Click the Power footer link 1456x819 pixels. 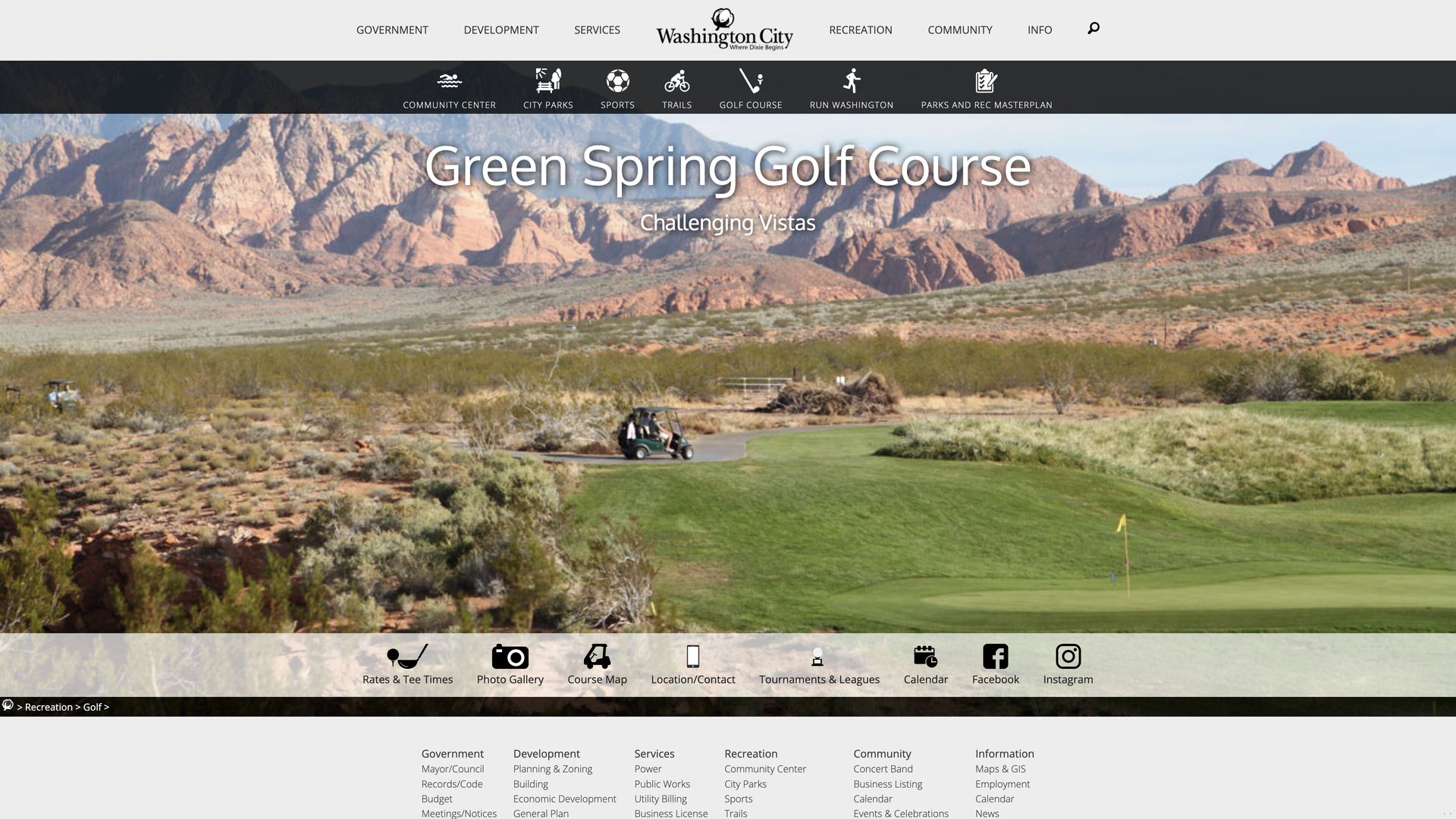point(648,769)
